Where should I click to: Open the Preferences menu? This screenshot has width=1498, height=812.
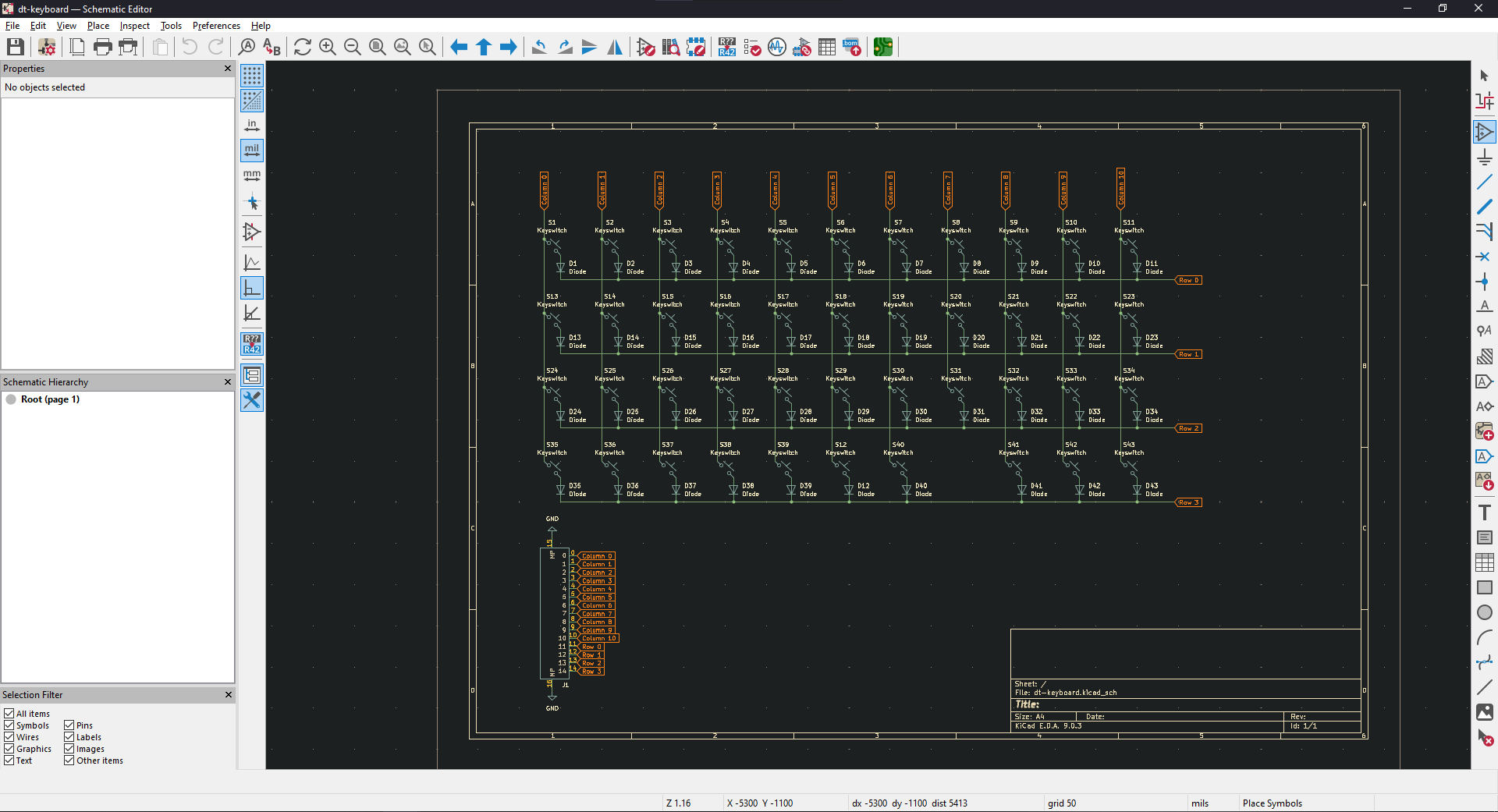(x=216, y=26)
